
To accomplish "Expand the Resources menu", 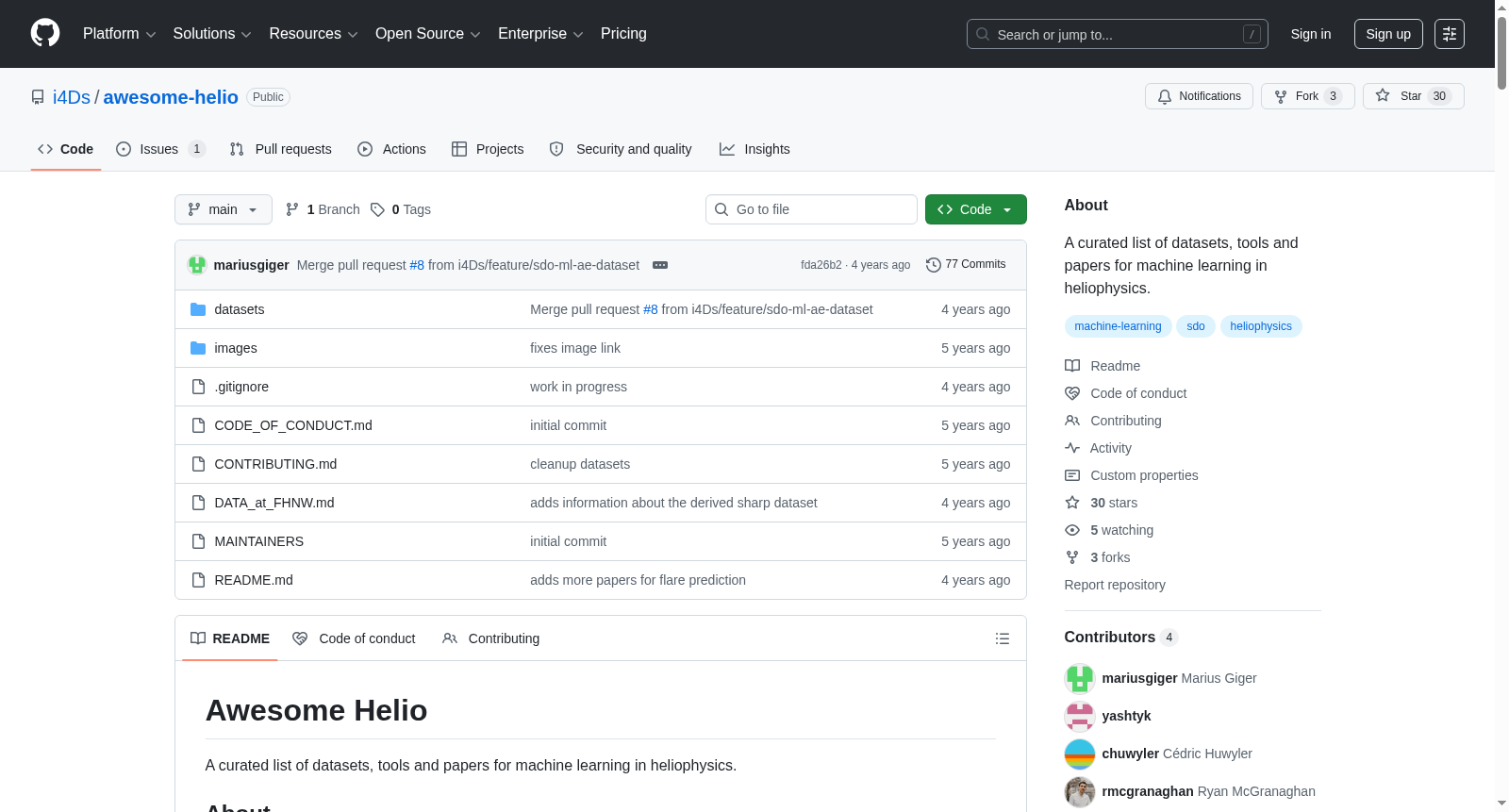I will 313,34.
